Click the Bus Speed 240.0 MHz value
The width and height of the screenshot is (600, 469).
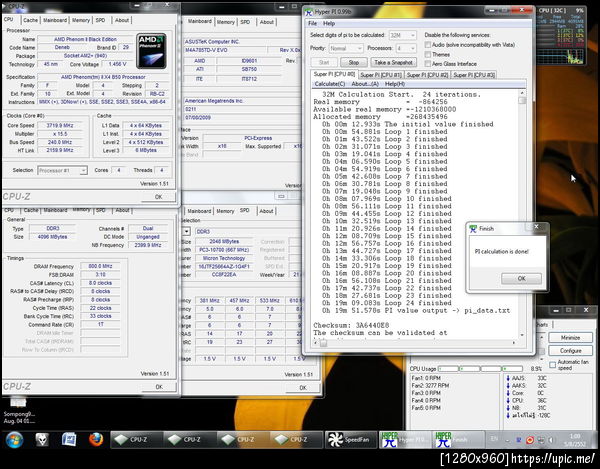click(60, 142)
